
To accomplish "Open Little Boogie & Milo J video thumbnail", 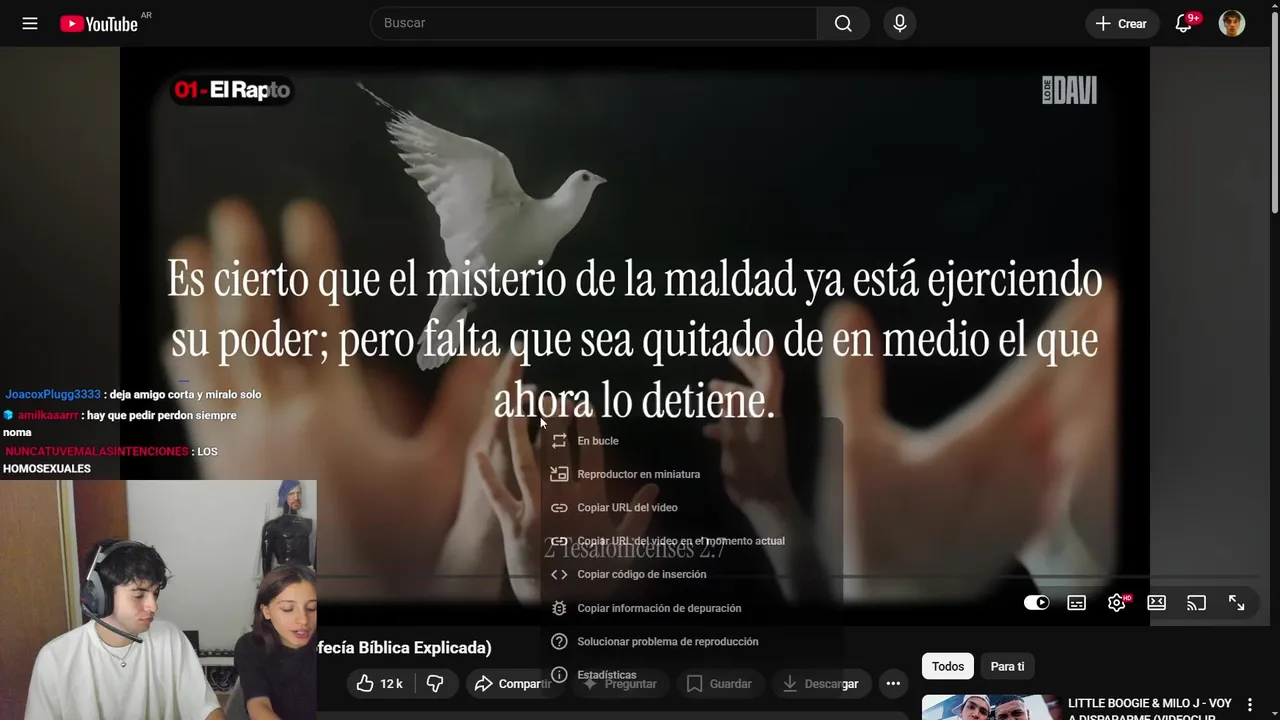I will tap(991, 707).
